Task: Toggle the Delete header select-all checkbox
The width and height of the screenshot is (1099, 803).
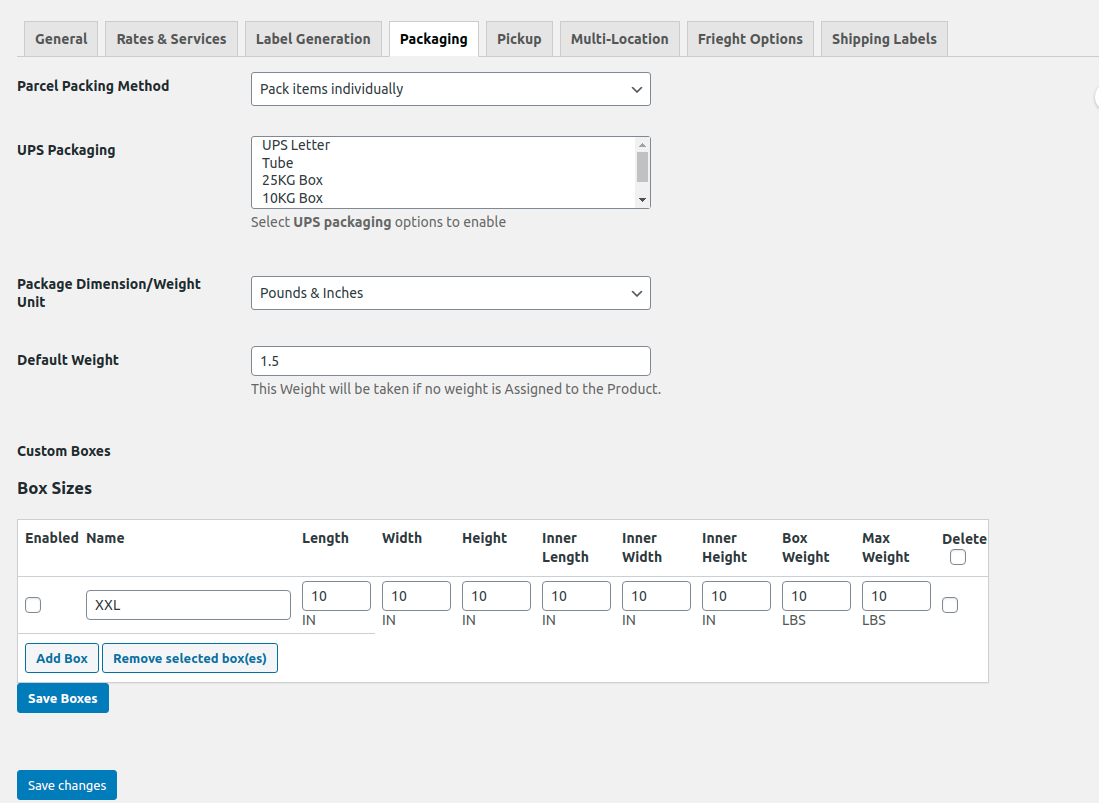Action: [x=958, y=557]
